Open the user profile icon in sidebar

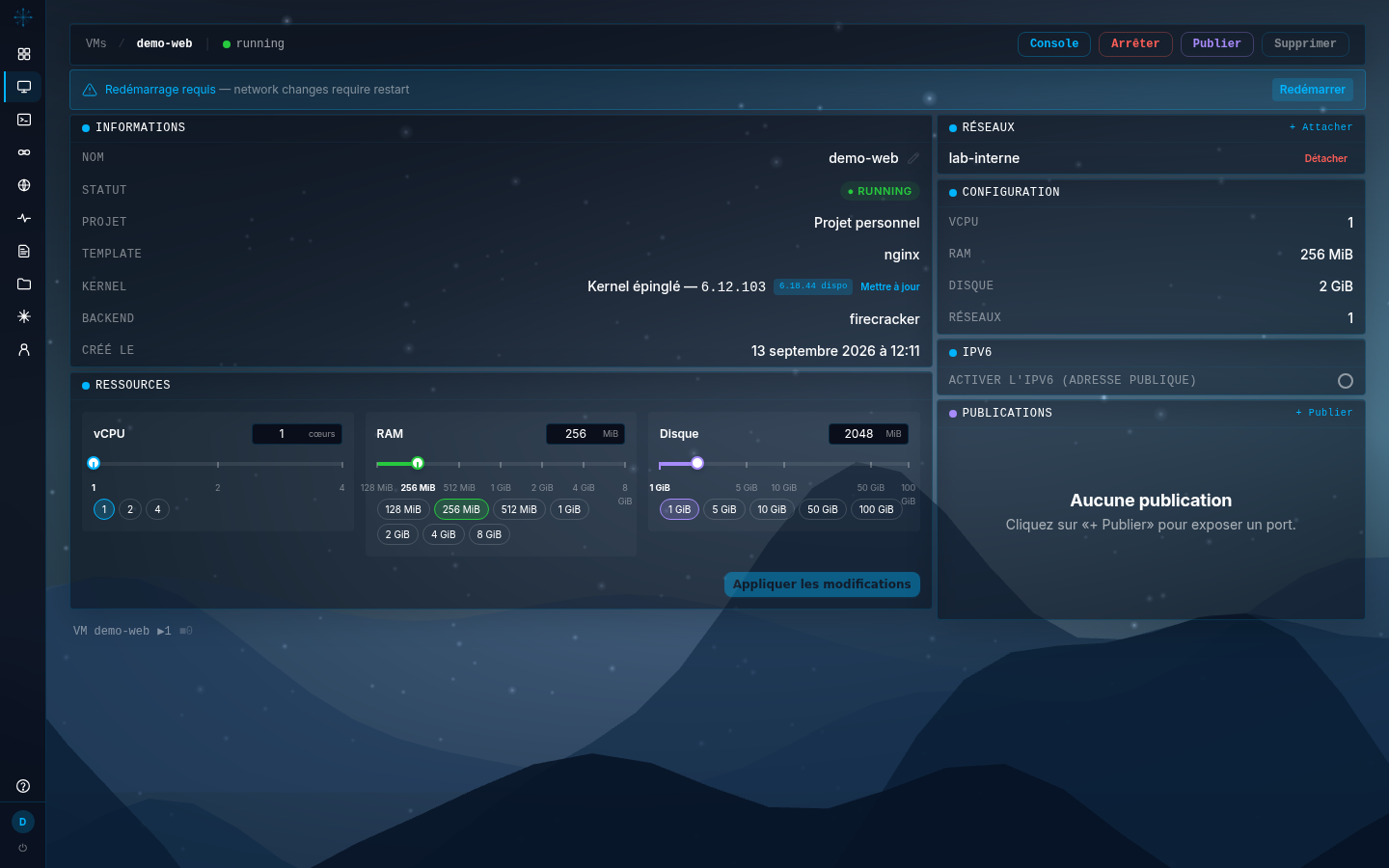click(24, 349)
